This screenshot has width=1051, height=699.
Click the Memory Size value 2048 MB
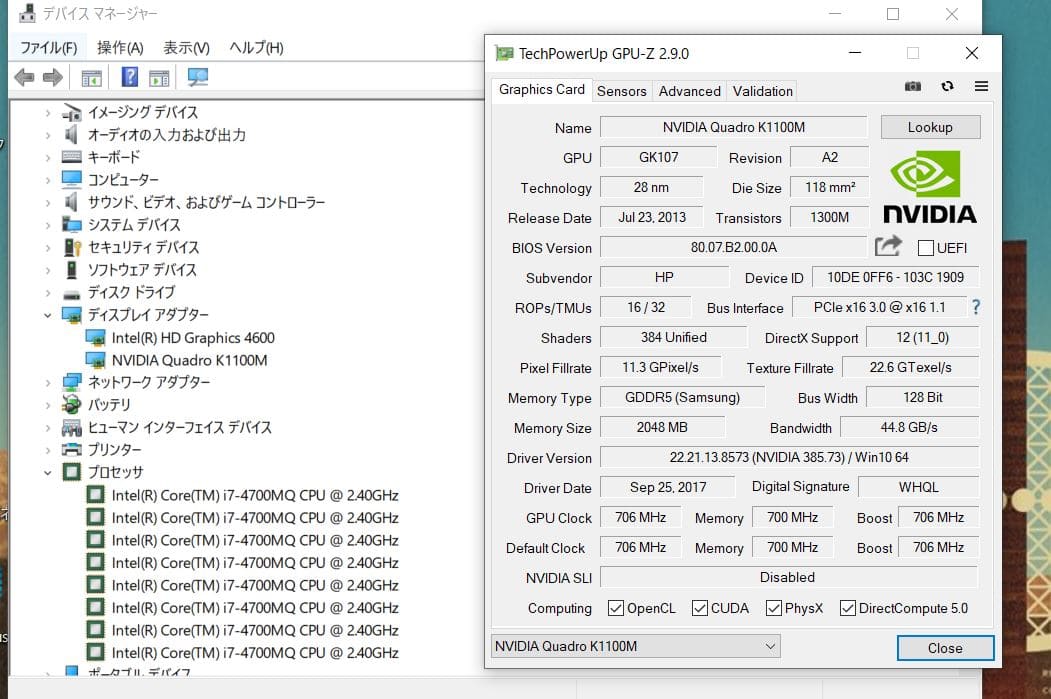[x=662, y=427]
